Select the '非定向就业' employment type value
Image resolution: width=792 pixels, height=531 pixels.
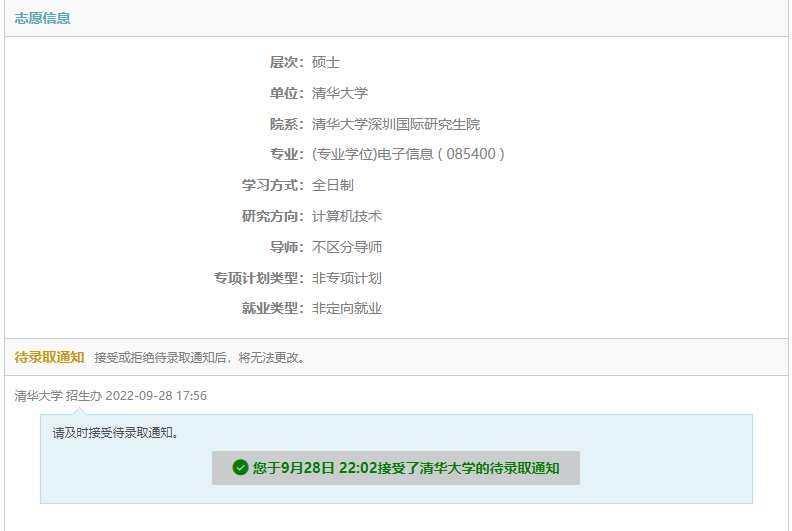pyautogui.click(x=347, y=308)
